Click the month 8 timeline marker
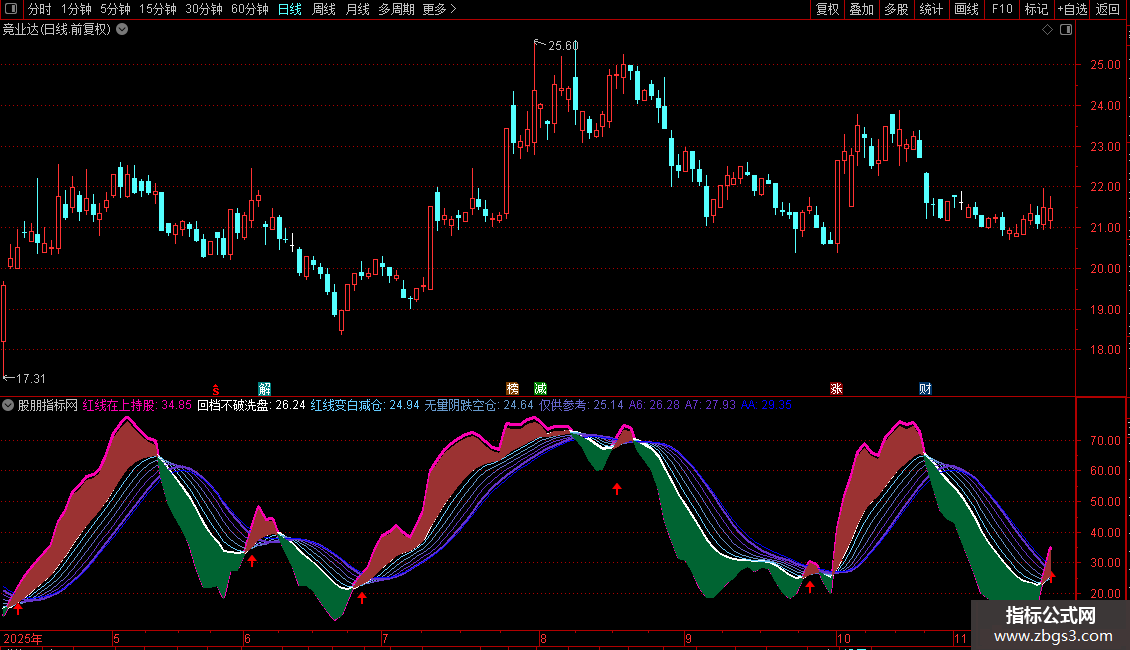The image size is (1130, 650). [x=543, y=638]
